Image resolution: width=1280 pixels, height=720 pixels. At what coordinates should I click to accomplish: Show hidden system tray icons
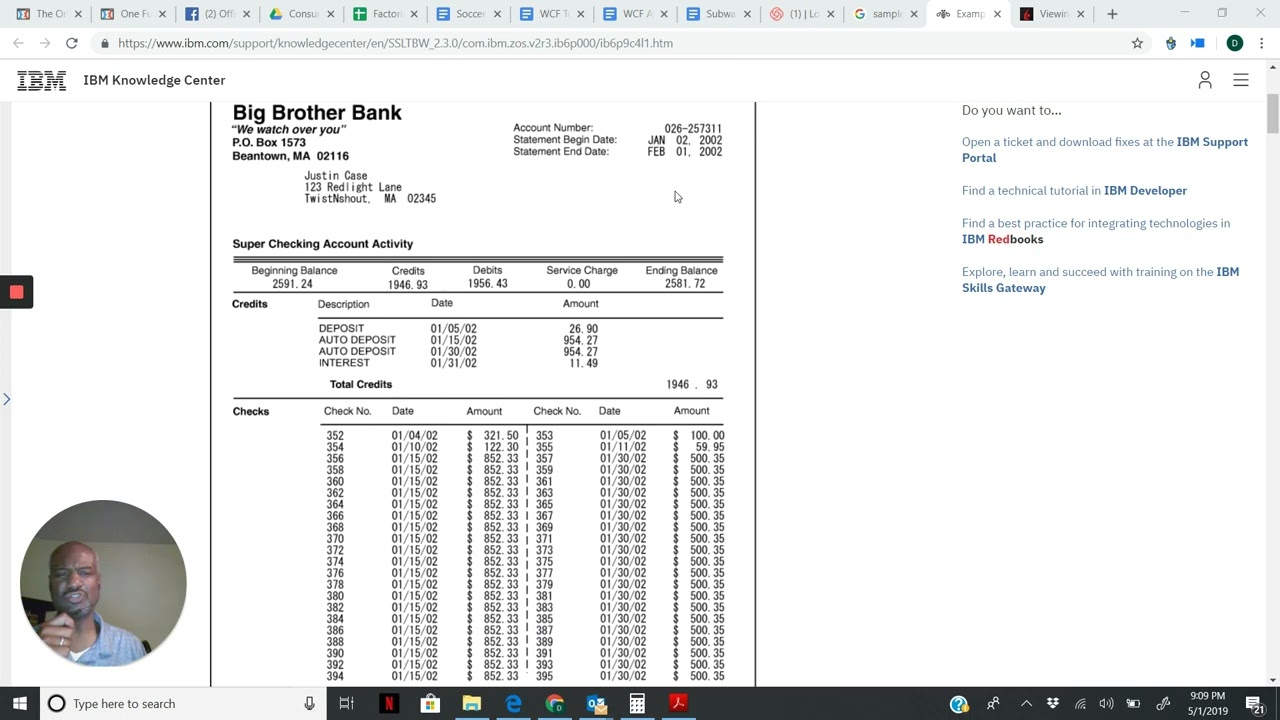1026,704
